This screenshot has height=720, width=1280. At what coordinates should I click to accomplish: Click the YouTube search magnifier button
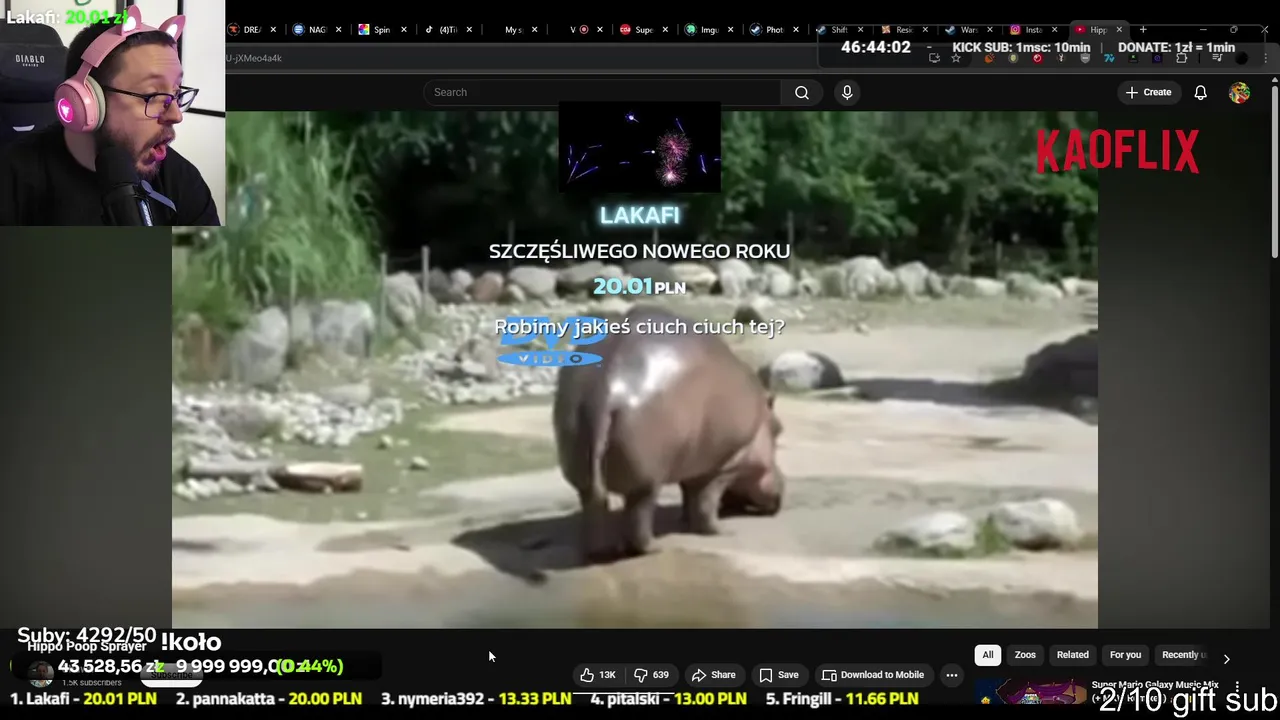click(801, 92)
